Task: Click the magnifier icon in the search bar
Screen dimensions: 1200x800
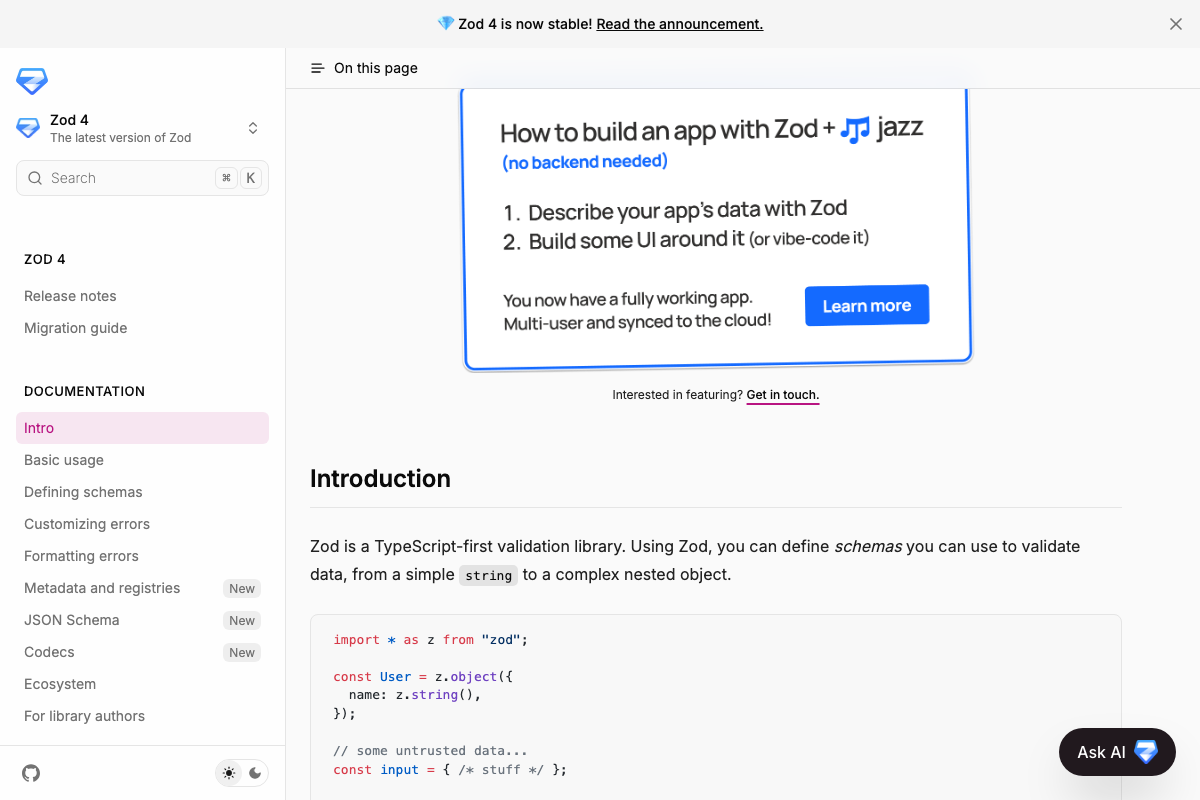Action: pyautogui.click(x=35, y=177)
